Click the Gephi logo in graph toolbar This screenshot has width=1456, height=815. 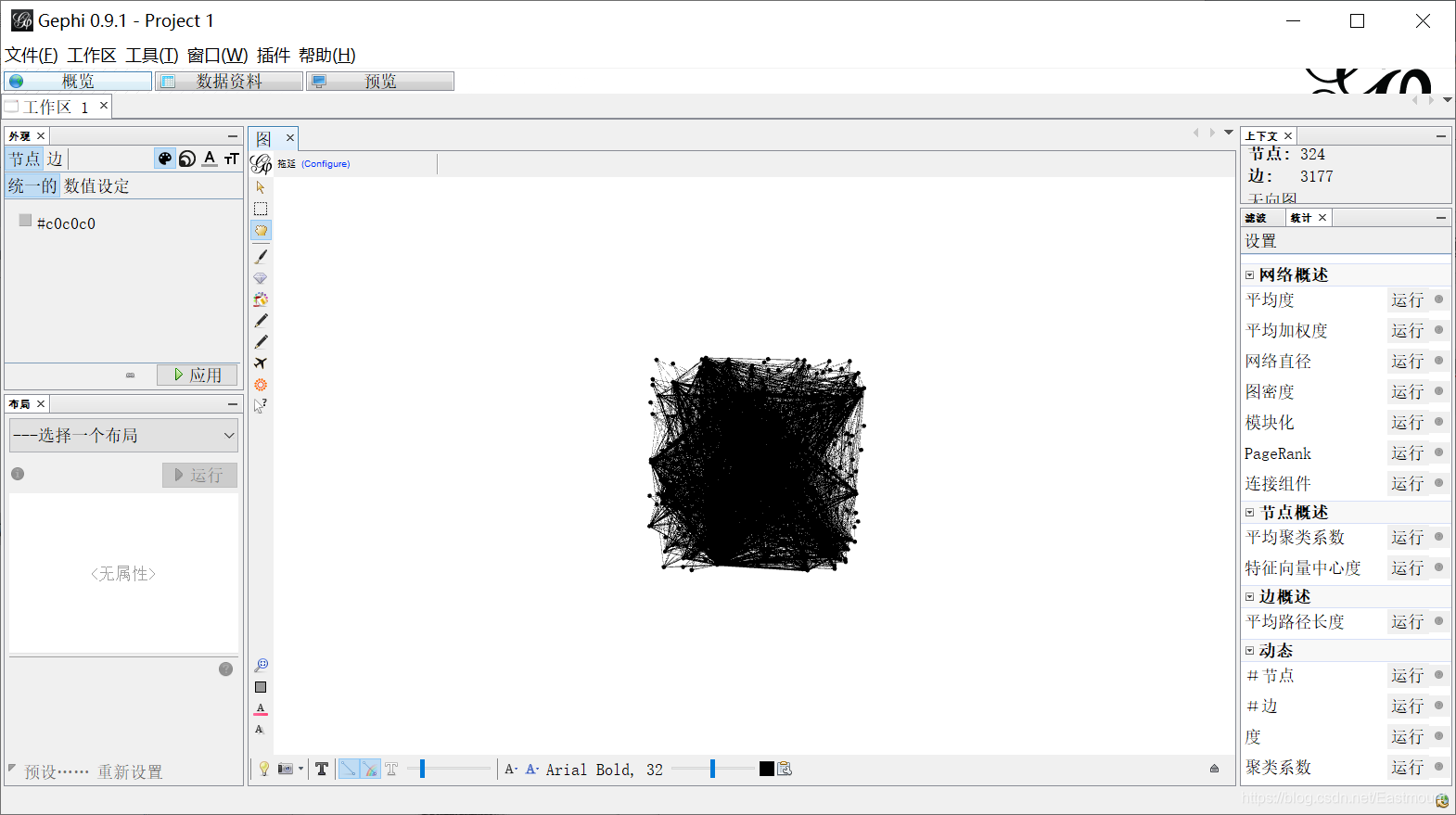(x=262, y=164)
